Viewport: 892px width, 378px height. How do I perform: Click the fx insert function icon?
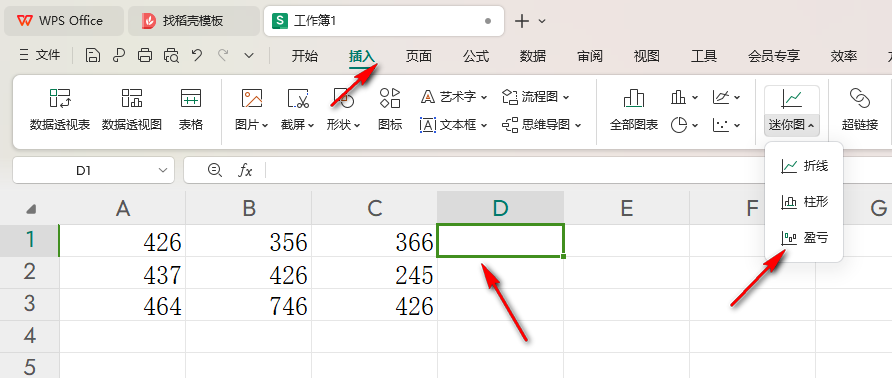[245, 170]
